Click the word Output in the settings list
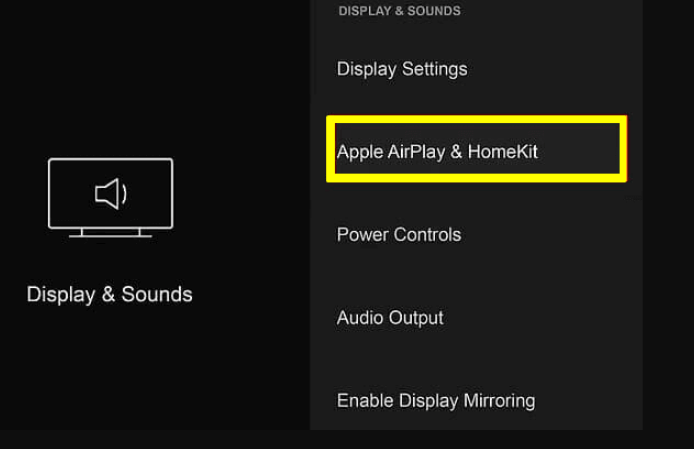The width and height of the screenshot is (694, 449). point(416,318)
